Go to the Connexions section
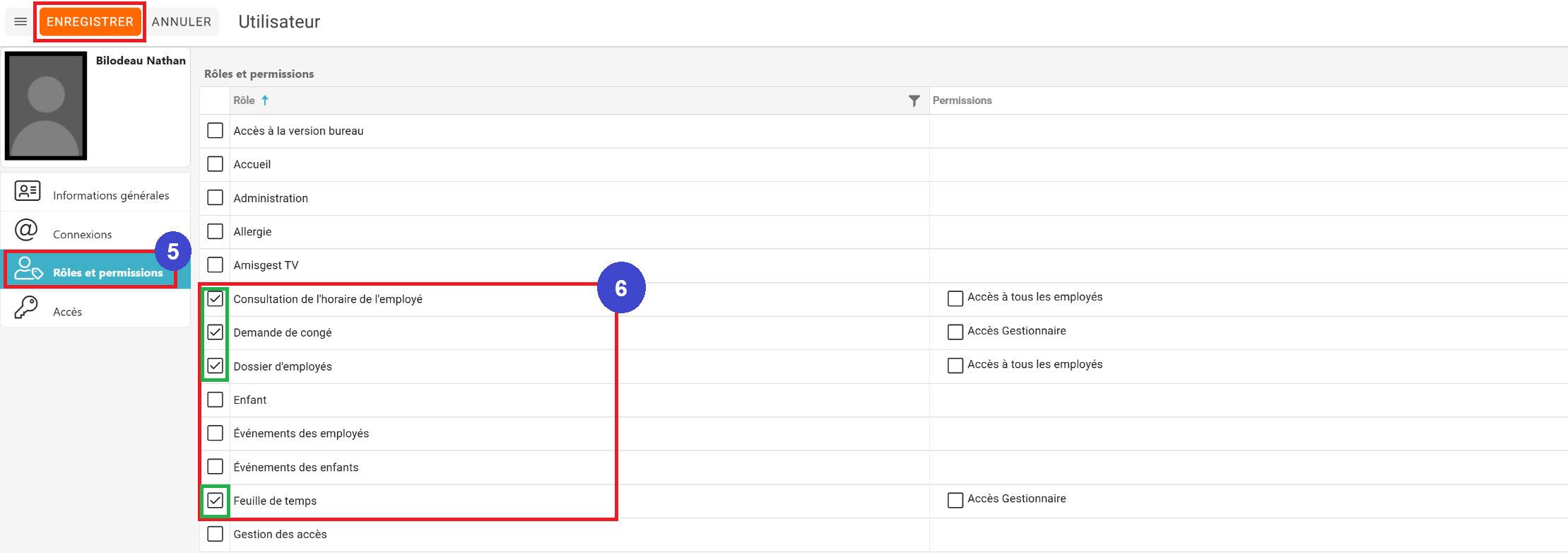Viewport: 1568px width, 553px height. [x=82, y=234]
